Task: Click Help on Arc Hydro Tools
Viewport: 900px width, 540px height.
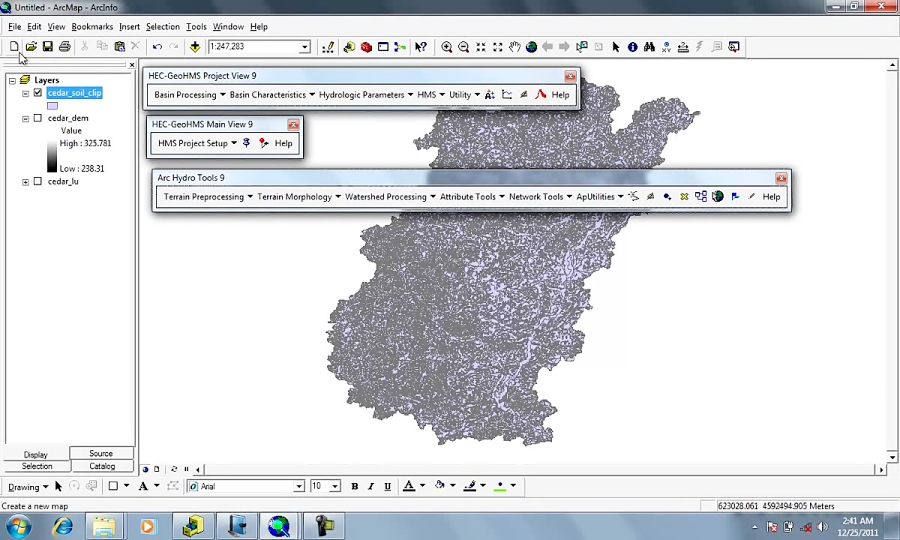Action: click(x=771, y=197)
